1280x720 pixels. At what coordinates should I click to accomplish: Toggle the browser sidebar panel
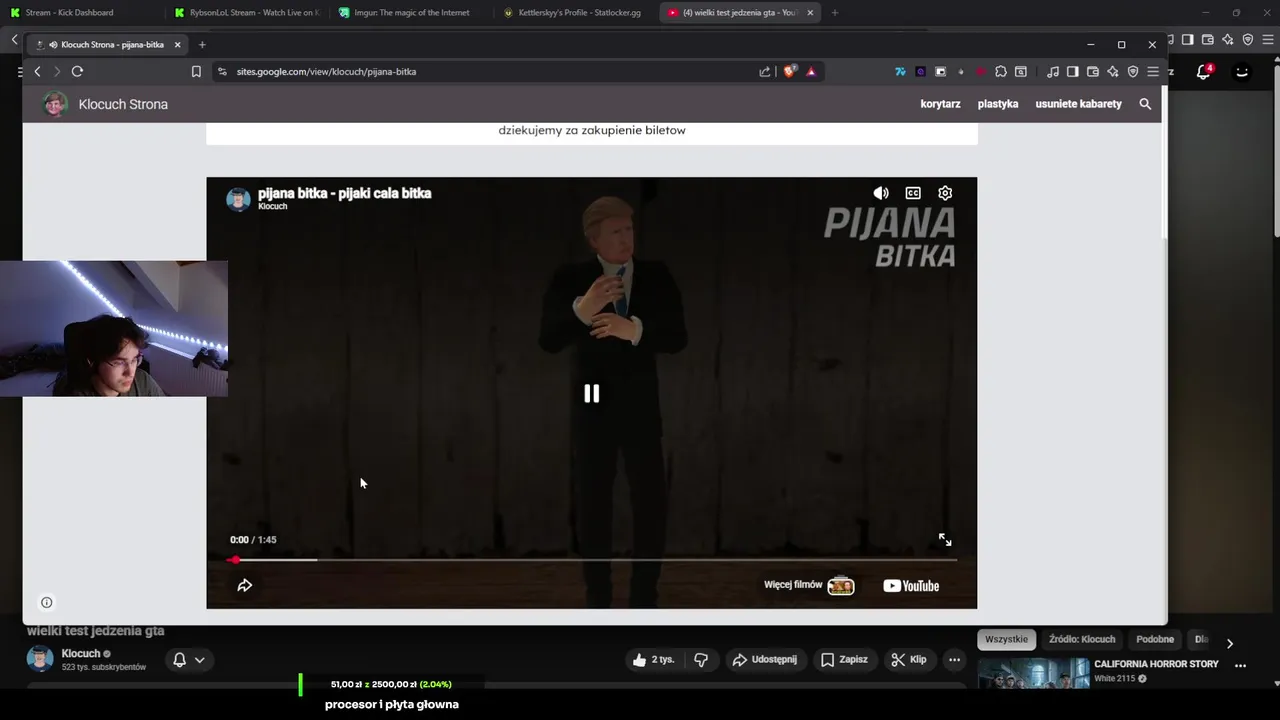click(x=1073, y=71)
